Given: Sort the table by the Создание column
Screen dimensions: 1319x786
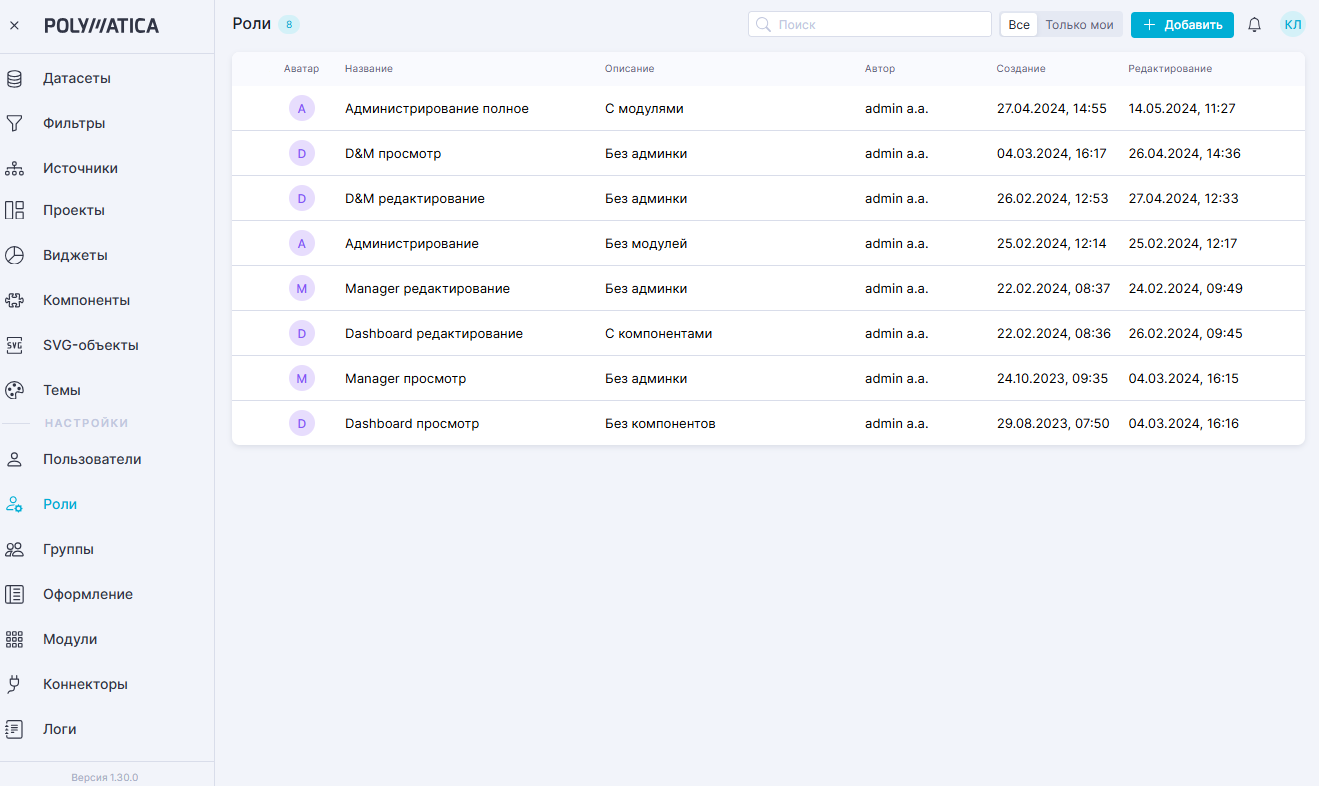Looking at the screenshot, I should (1020, 69).
